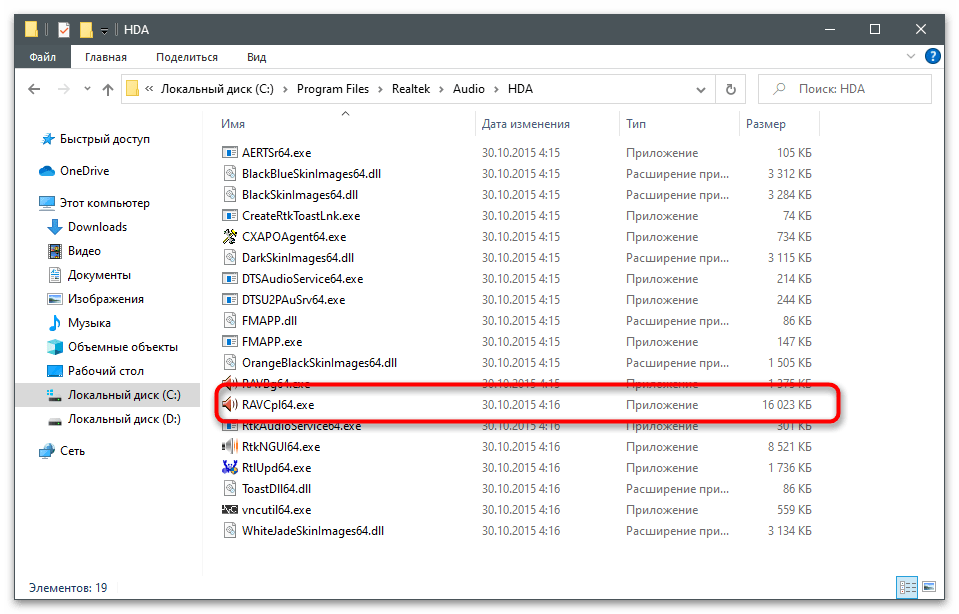Expand the ribbon with the chevron
959x614 pixels.
(911, 56)
